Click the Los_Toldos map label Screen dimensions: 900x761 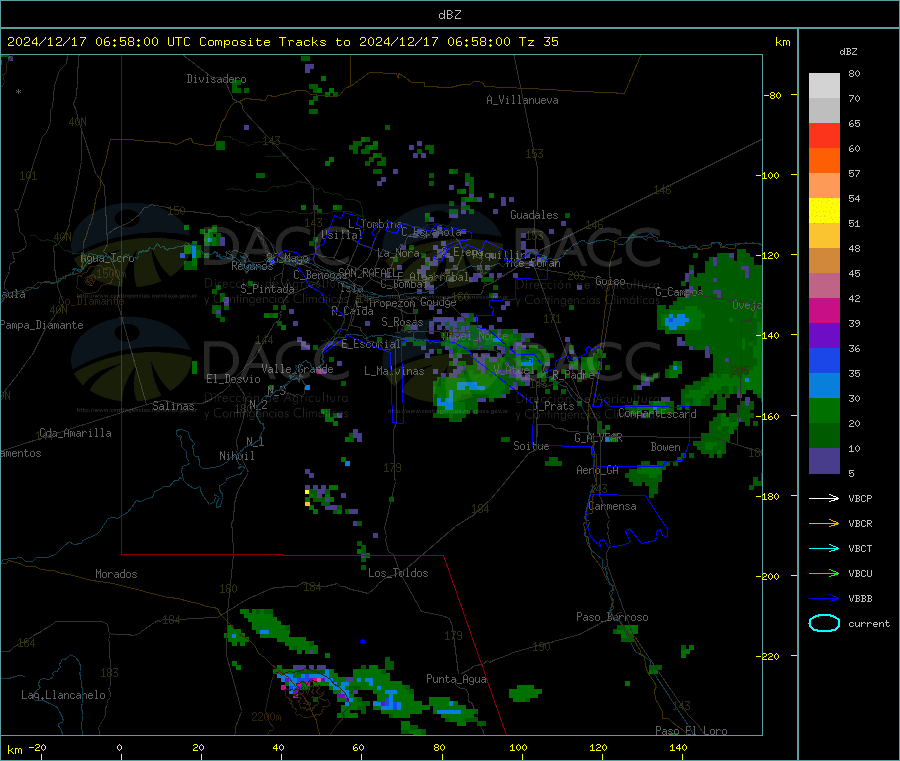point(398,573)
